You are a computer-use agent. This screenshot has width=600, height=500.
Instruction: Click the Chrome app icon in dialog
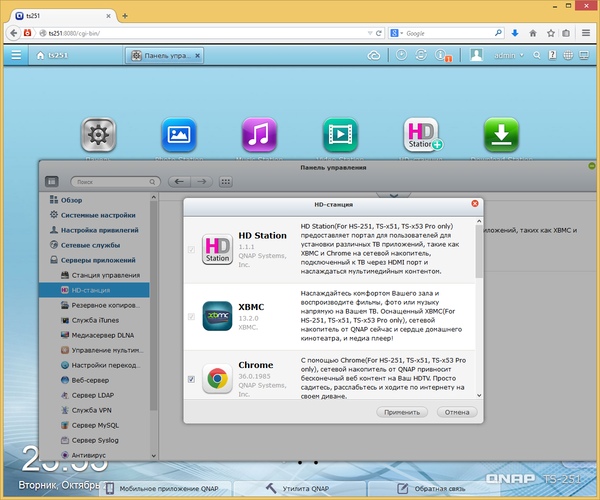[217, 379]
